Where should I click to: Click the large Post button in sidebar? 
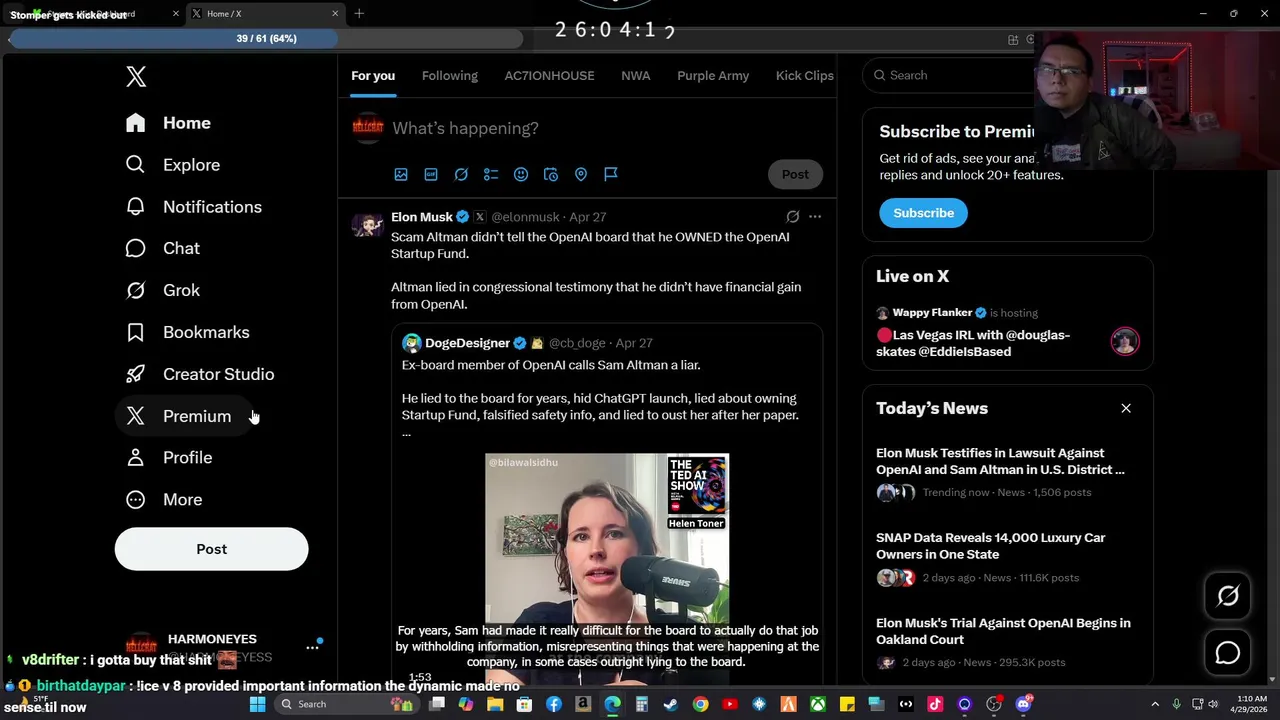coord(211,549)
